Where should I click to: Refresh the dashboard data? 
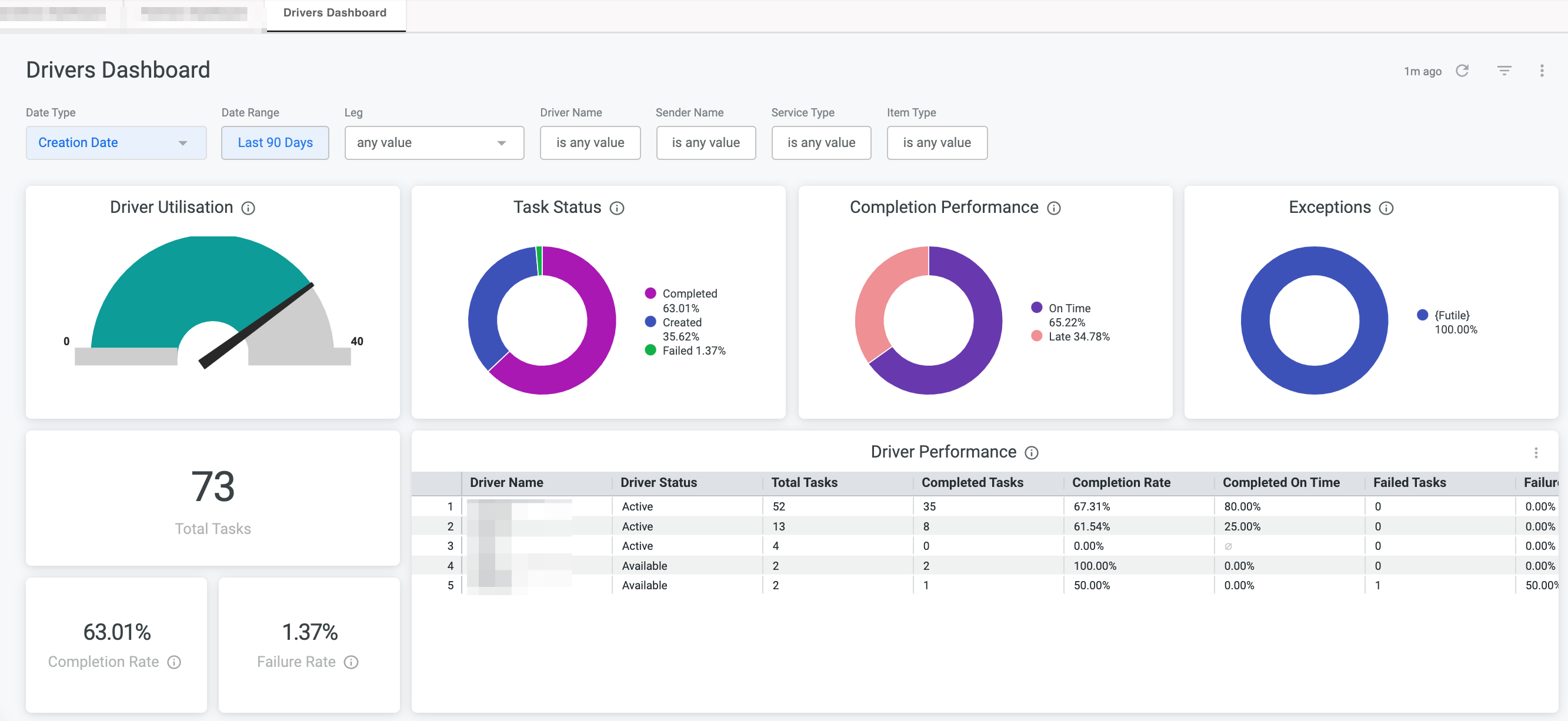tap(1462, 71)
